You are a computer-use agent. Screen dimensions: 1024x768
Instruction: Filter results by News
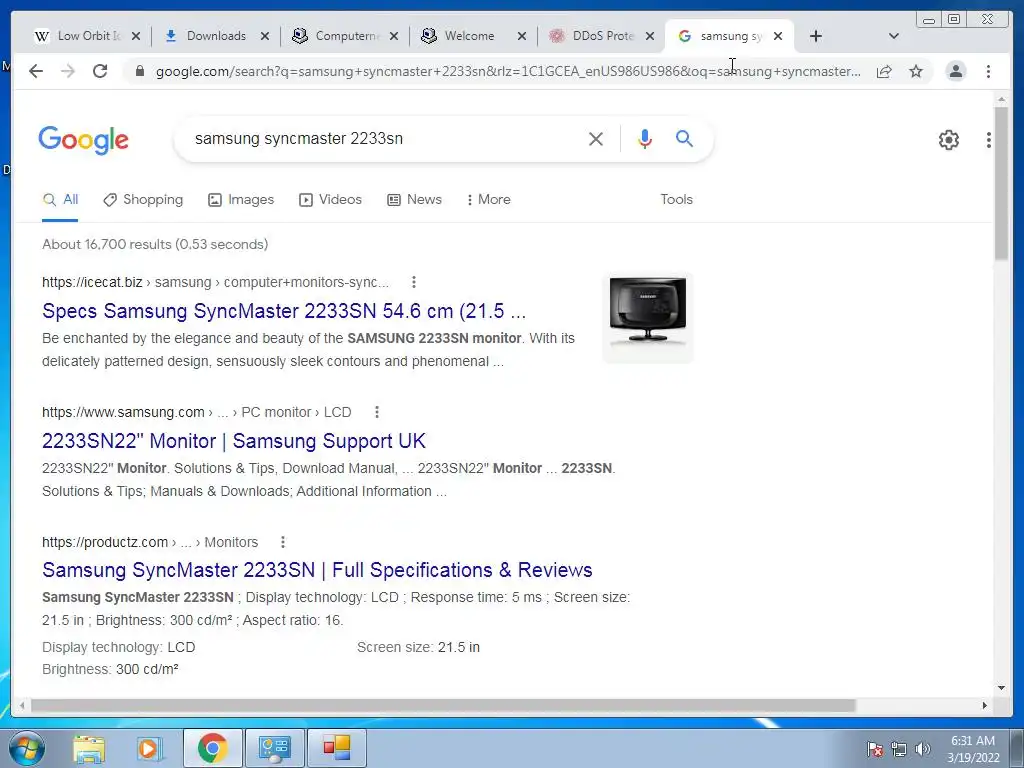tap(414, 200)
